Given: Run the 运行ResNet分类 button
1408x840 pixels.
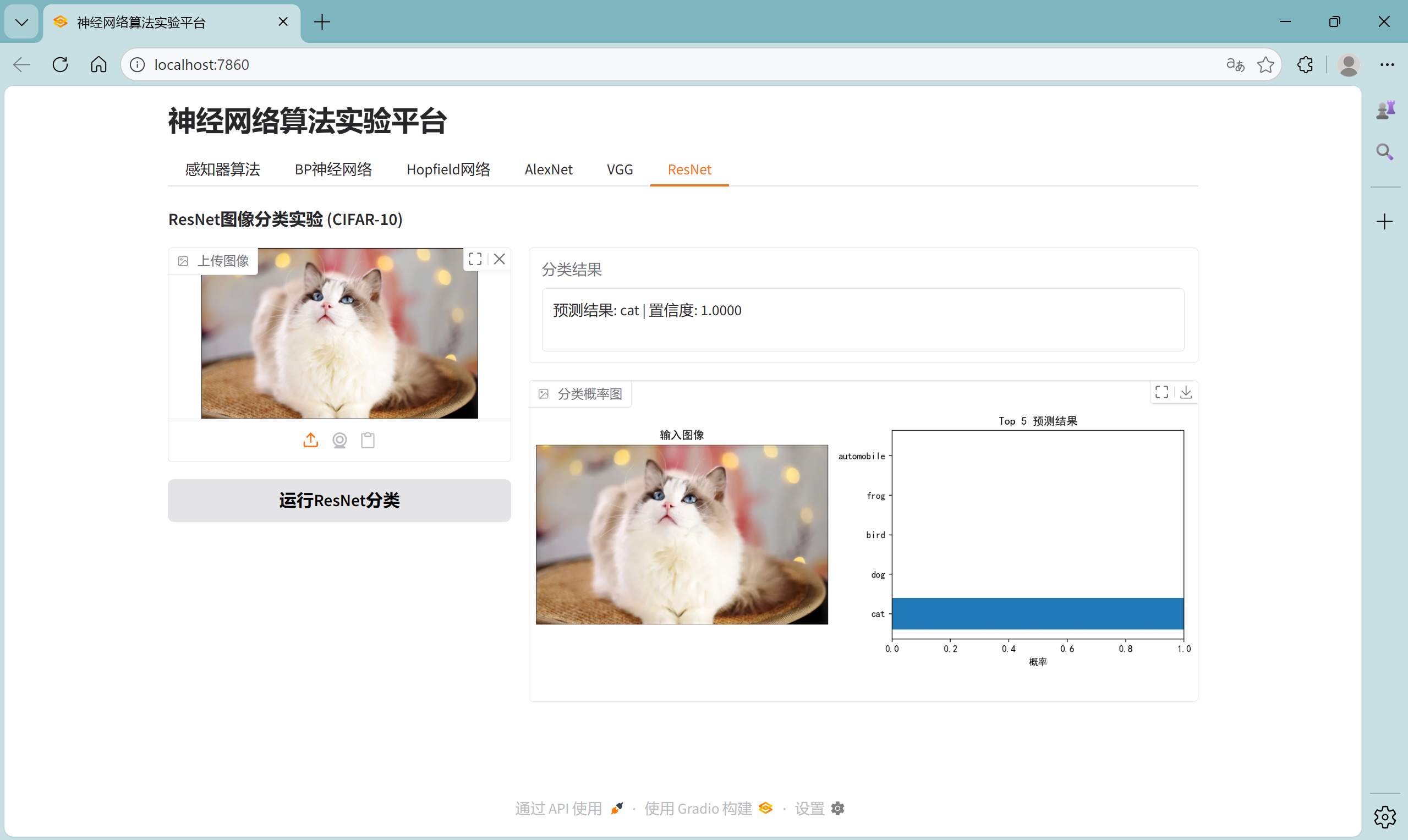Looking at the screenshot, I should [339, 501].
